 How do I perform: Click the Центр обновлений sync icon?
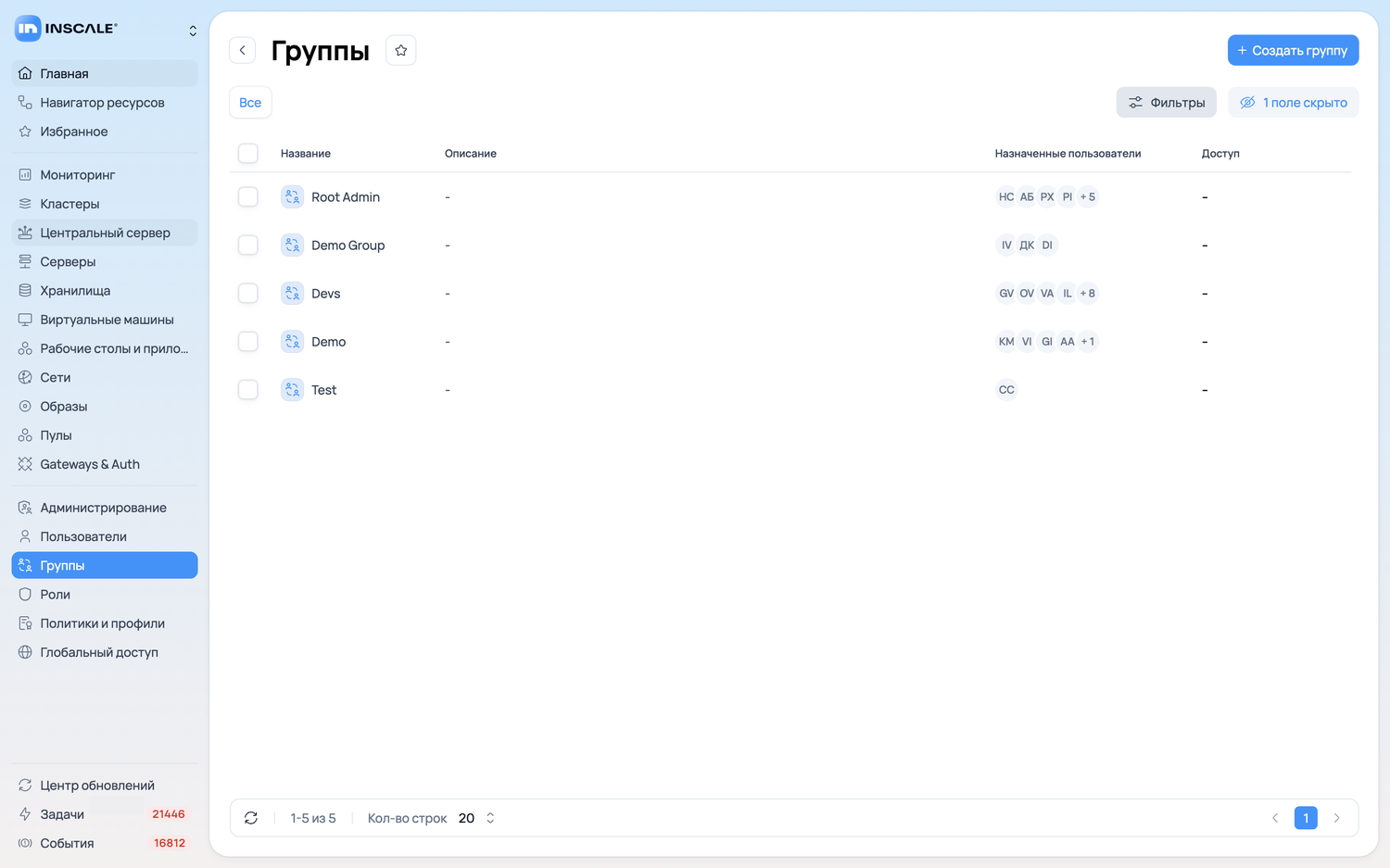[x=25, y=785]
